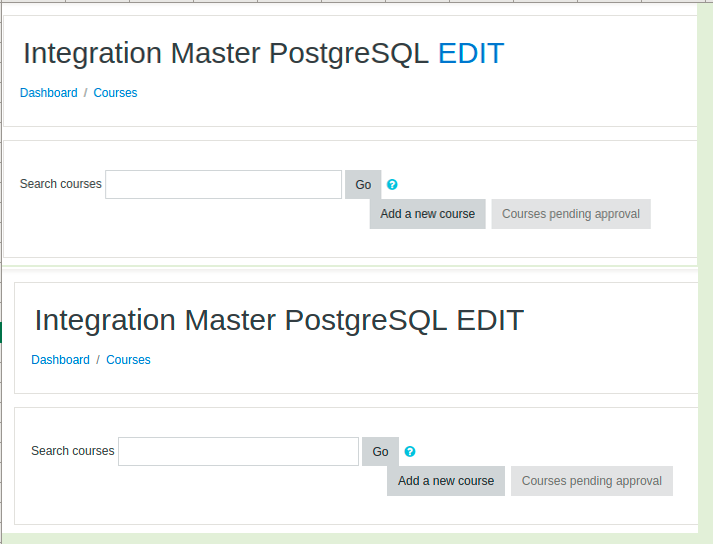713x544 pixels.
Task: Click upper Courses pending approval button
Action: (571, 214)
